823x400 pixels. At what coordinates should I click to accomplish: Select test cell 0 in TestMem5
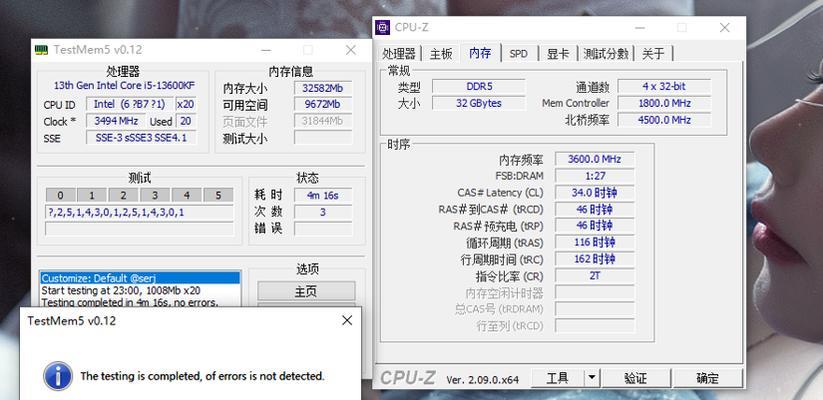(x=60, y=195)
